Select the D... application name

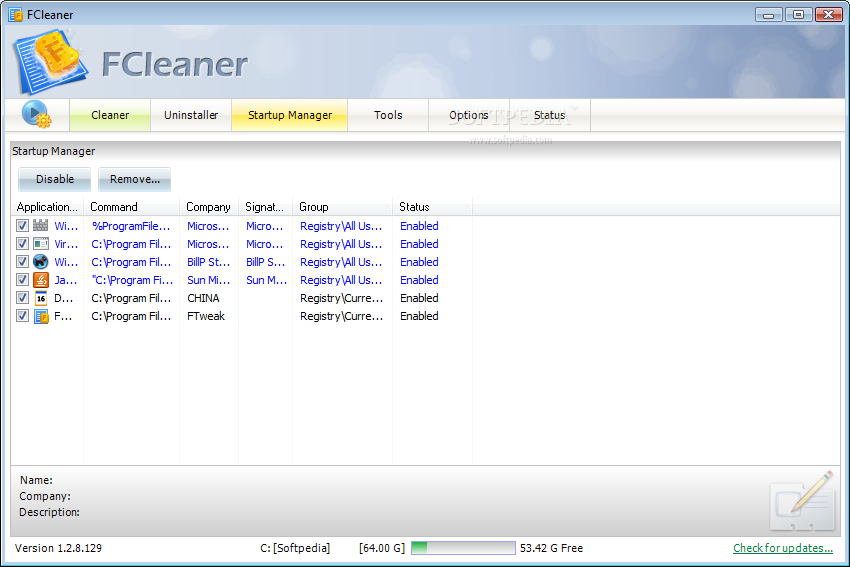[x=63, y=298]
